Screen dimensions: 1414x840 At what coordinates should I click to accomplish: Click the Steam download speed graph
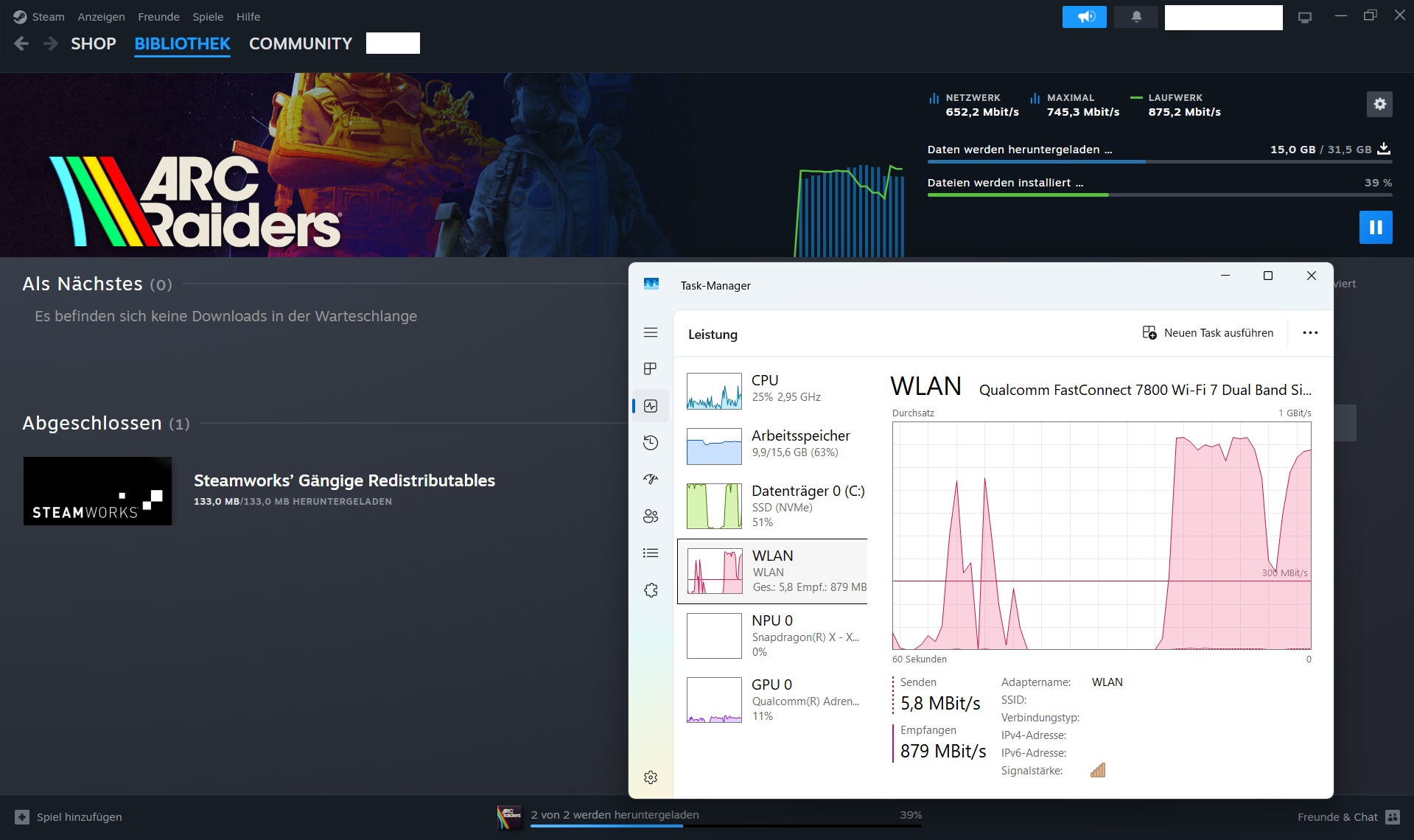849,211
